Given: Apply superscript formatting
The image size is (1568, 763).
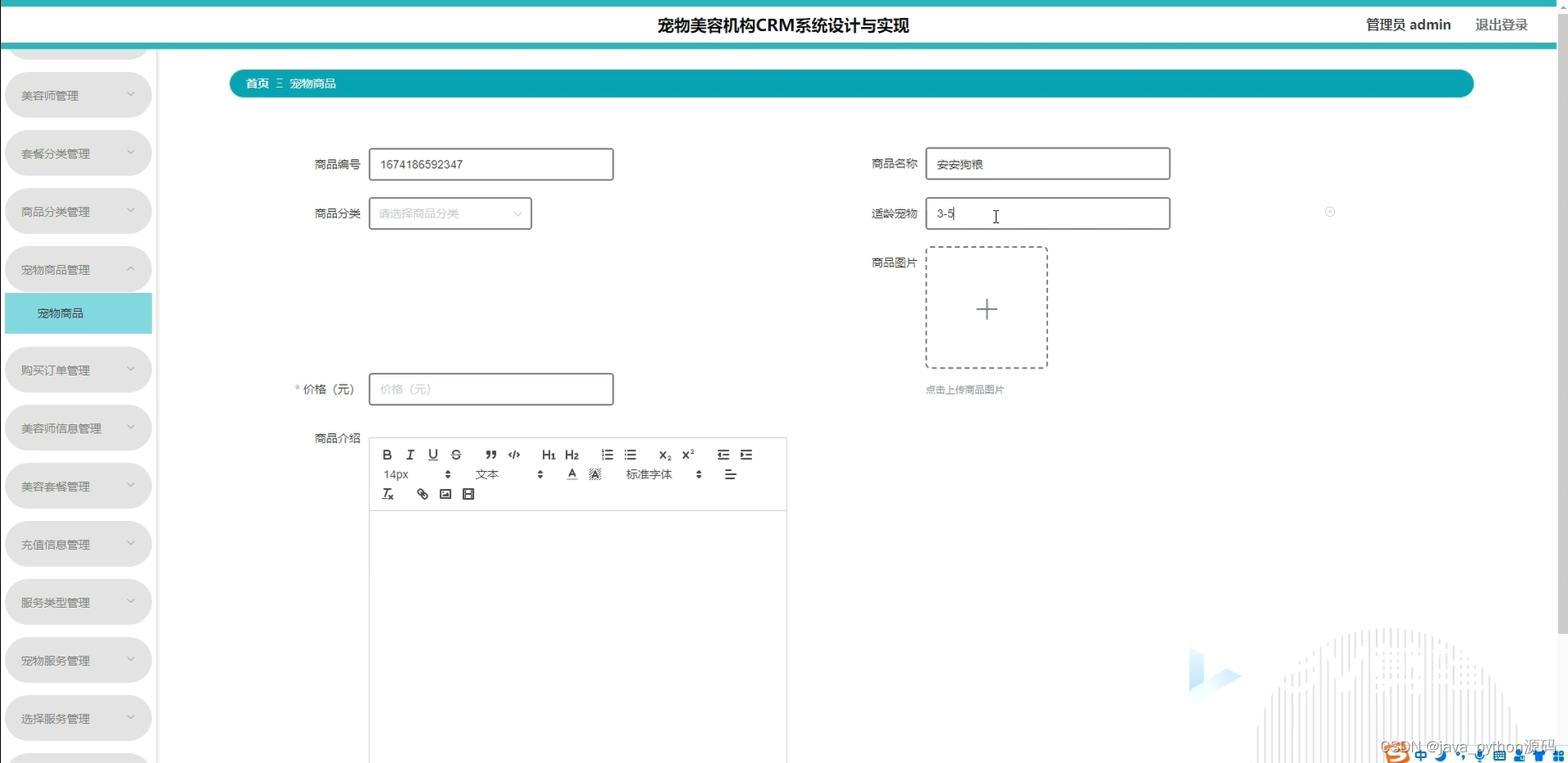Looking at the screenshot, I should point(688,455).
